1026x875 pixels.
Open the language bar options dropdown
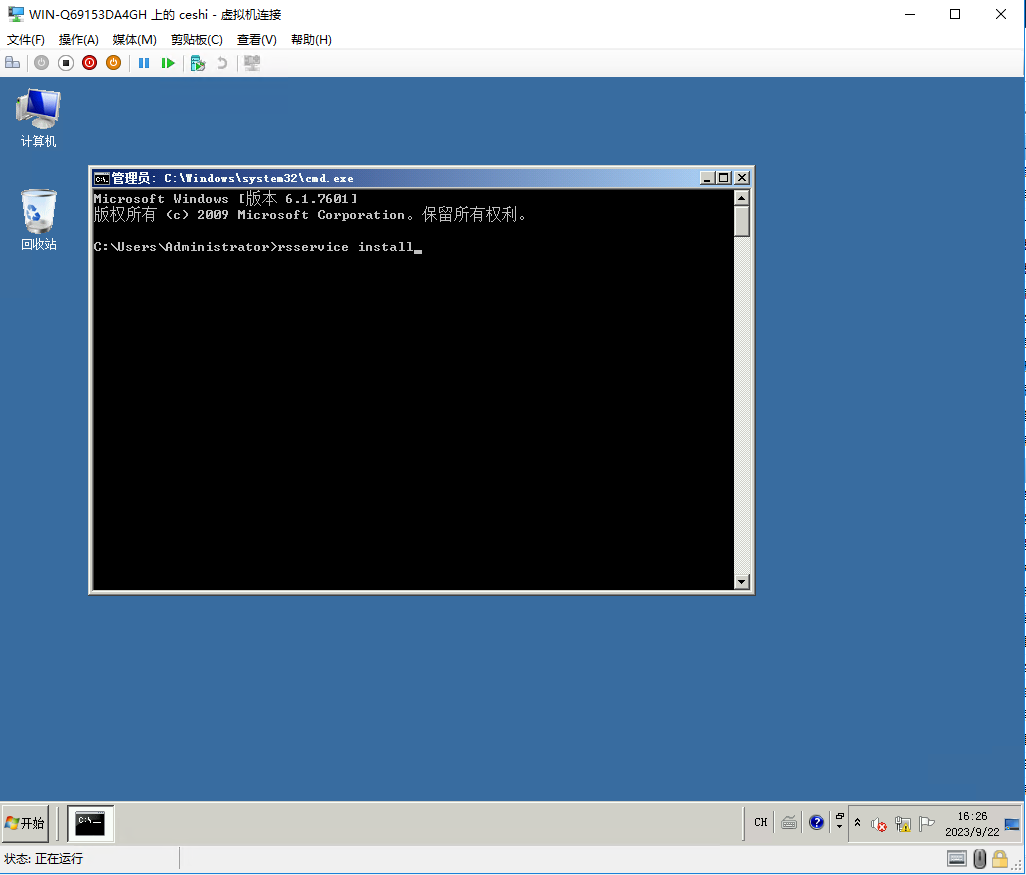pyautogui.click(x=839, y=823)
